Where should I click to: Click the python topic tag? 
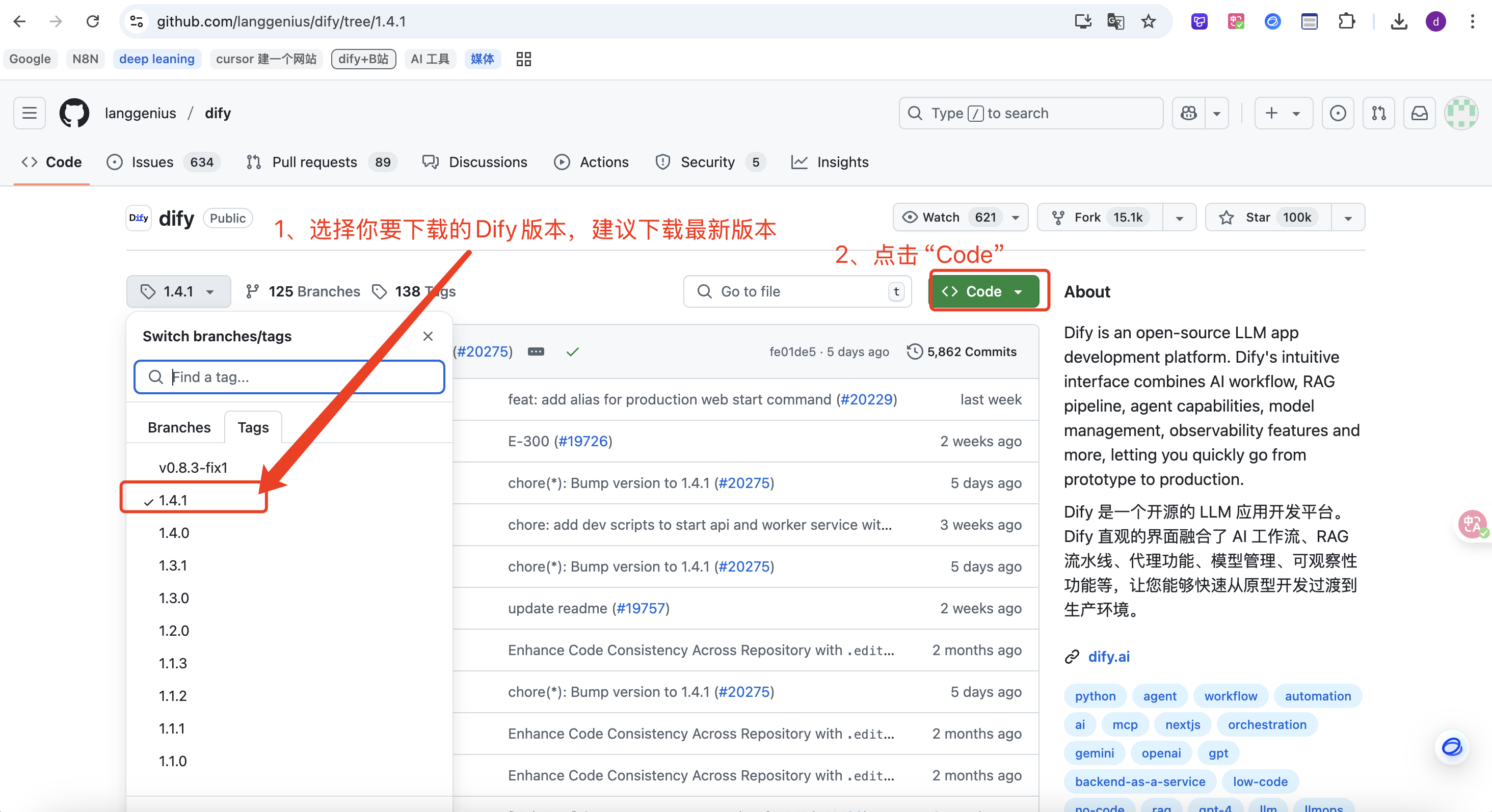(1095, 696)
